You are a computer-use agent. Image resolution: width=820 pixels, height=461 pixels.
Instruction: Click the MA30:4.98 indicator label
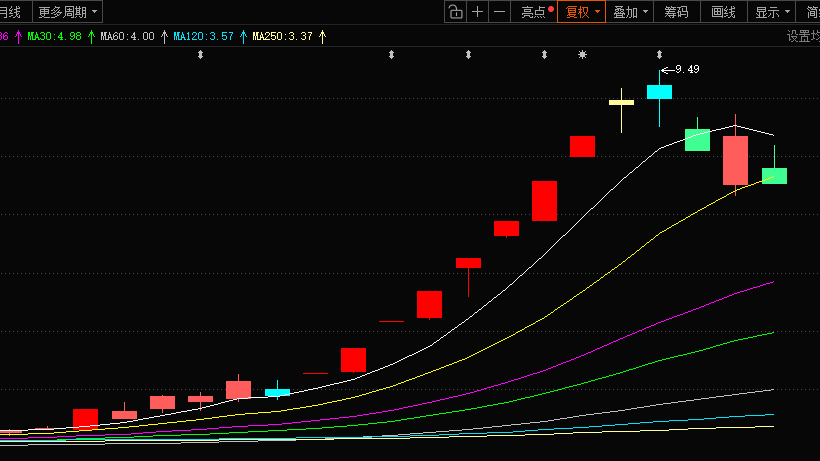[54, 36]
